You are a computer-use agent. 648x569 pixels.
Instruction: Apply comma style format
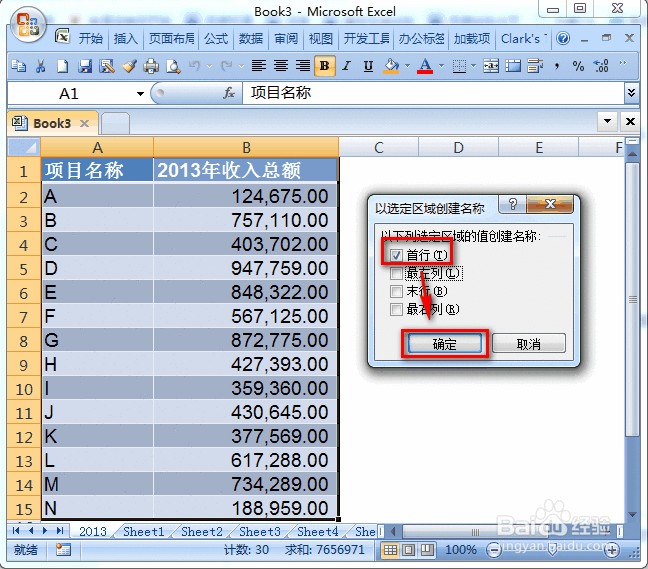point(557,66)
